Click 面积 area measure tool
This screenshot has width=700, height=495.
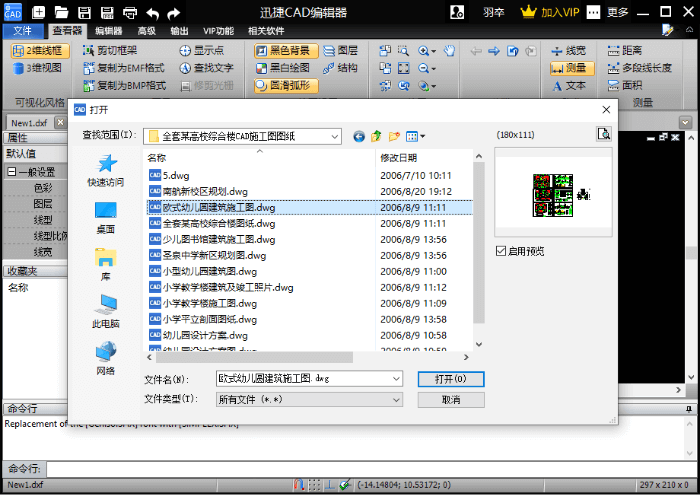(x=625, y=85)
